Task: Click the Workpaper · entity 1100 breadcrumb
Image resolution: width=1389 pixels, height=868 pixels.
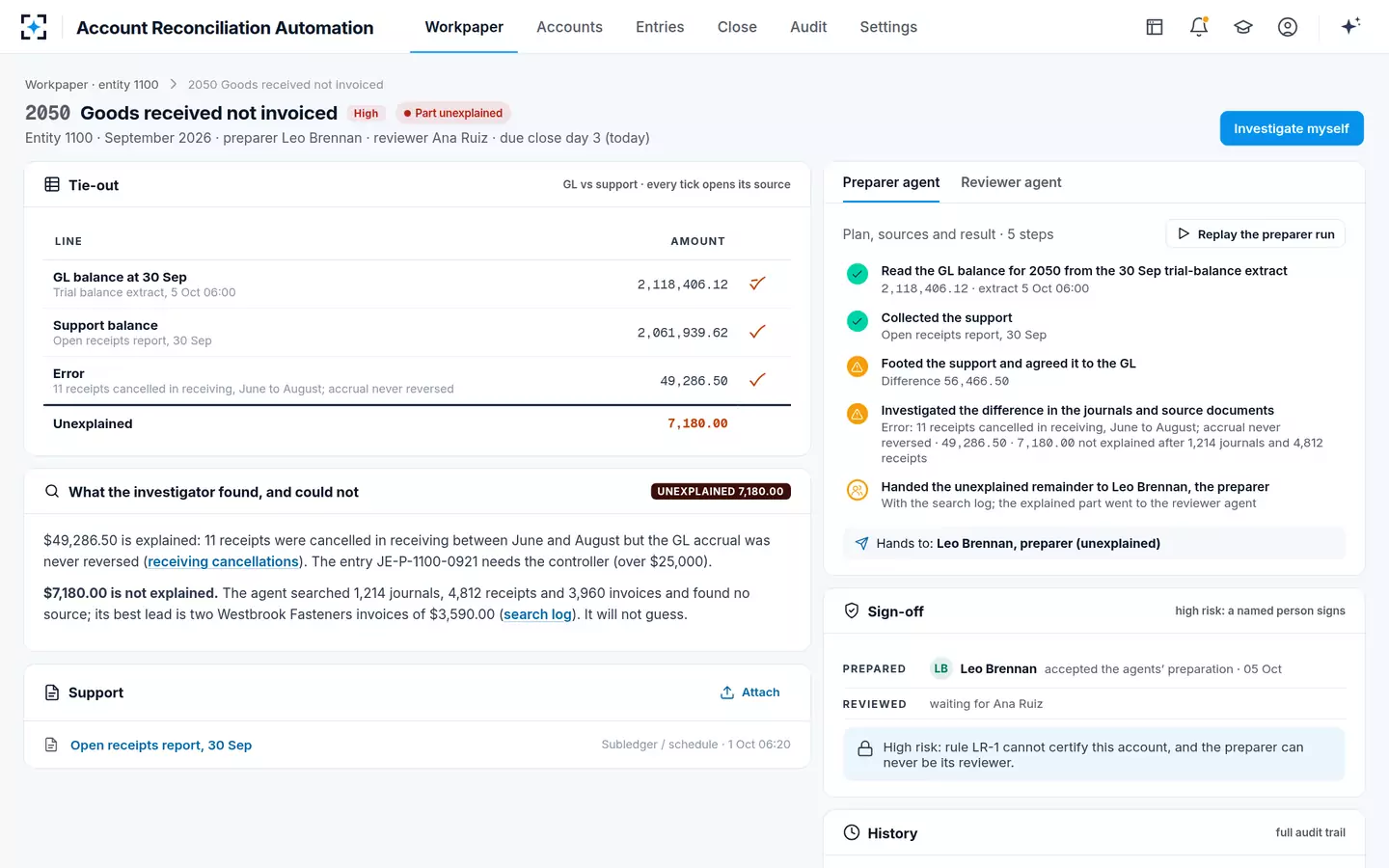Action: click(x=92, y=85)
